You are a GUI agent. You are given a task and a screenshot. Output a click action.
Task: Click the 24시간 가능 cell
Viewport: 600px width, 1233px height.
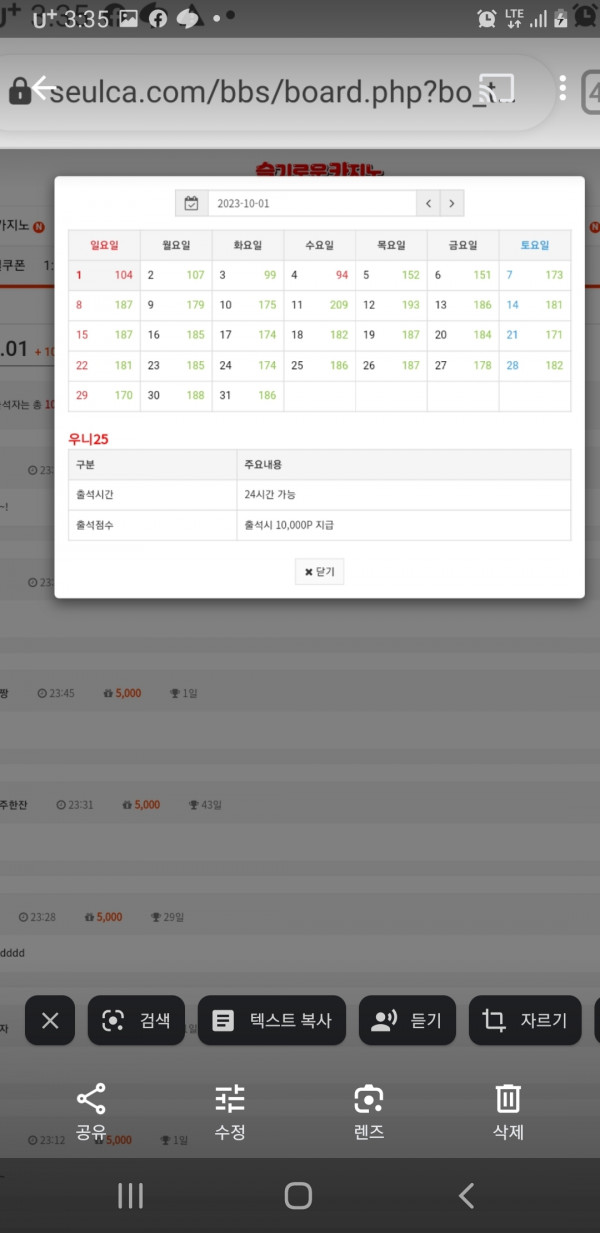[x=403, y=495]
